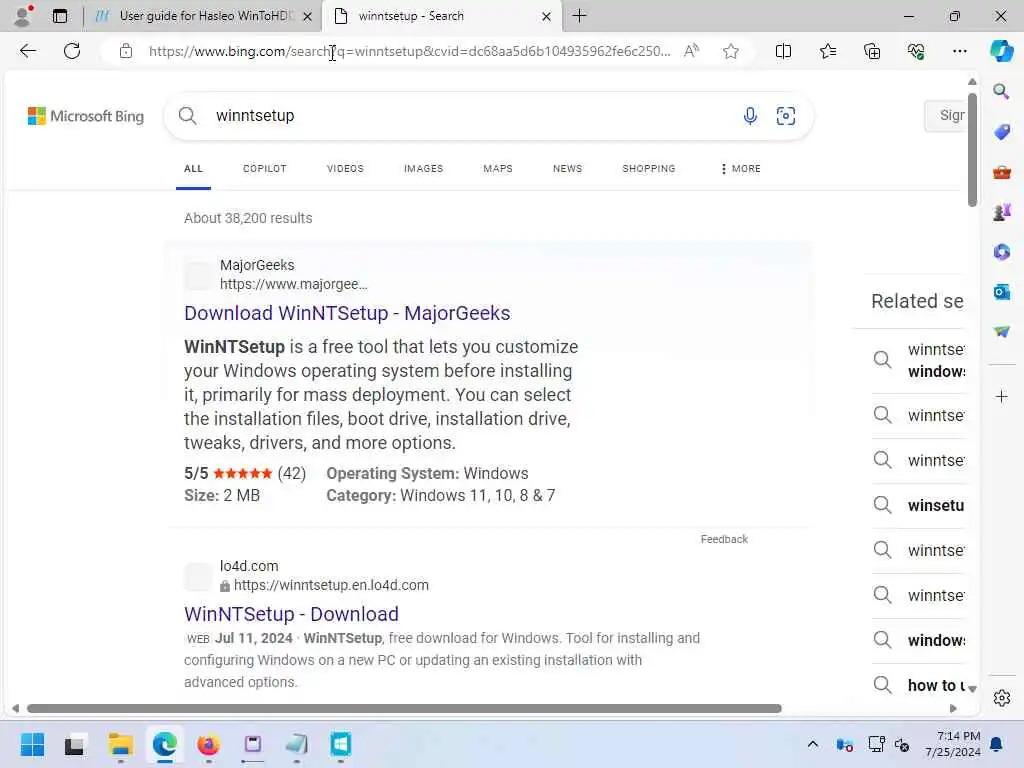Add a sidebar app with plus
The width and height of the screenshot is (1024, 768).
[x=1001, y=396]
